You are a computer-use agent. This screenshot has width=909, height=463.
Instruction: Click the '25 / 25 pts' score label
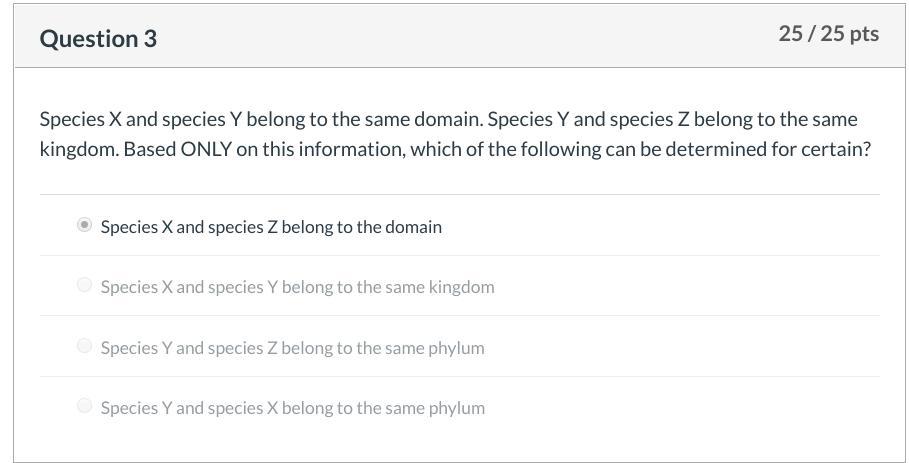pos(828,33)
